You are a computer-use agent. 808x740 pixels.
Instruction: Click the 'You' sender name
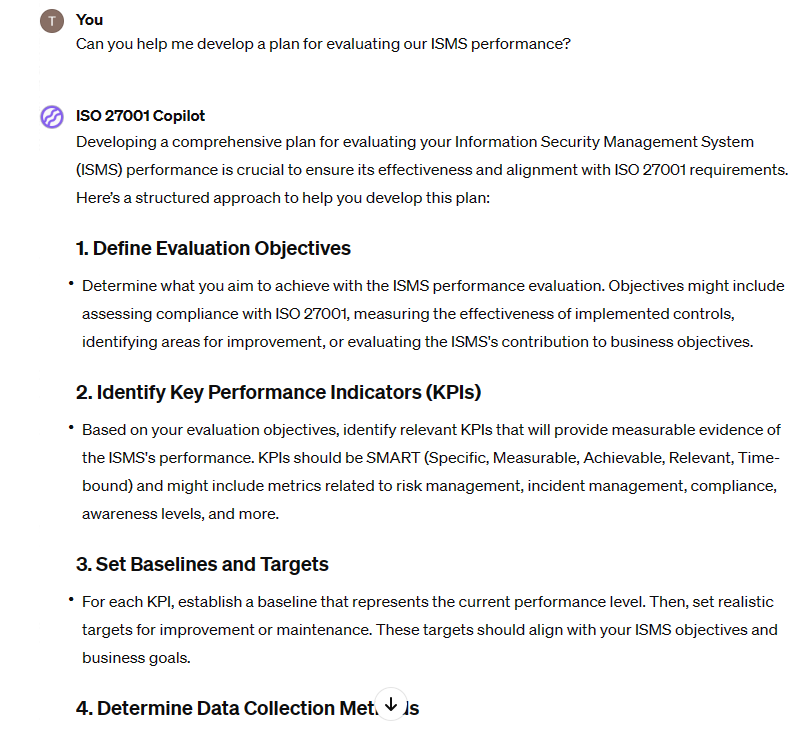[x=89, y=20]
